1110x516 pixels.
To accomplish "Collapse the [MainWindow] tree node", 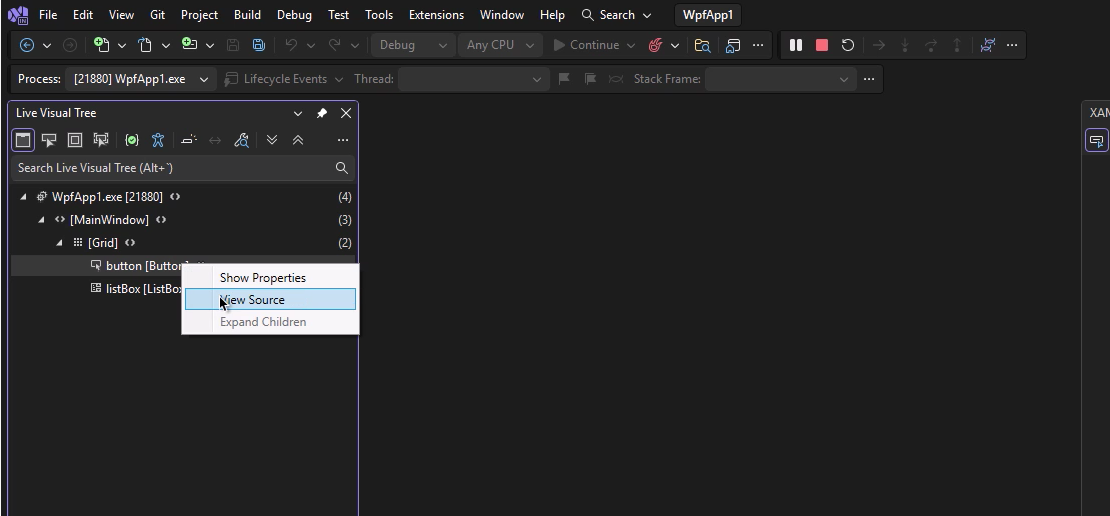I will click(41, 220).
